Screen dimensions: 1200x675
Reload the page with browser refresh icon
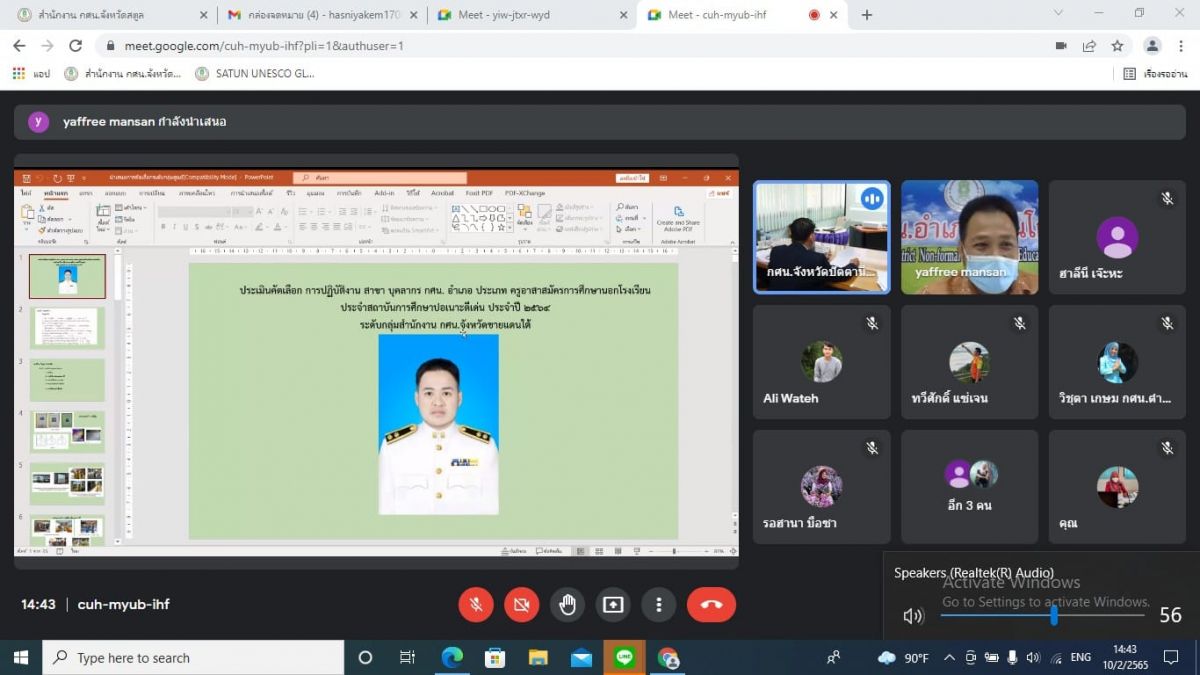75,46
